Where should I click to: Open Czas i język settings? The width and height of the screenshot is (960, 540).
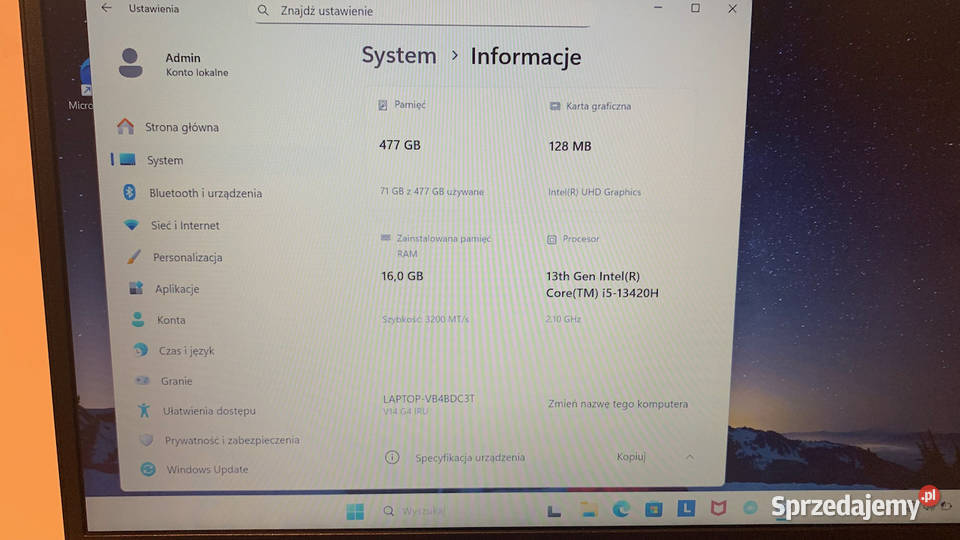(186, 351)
